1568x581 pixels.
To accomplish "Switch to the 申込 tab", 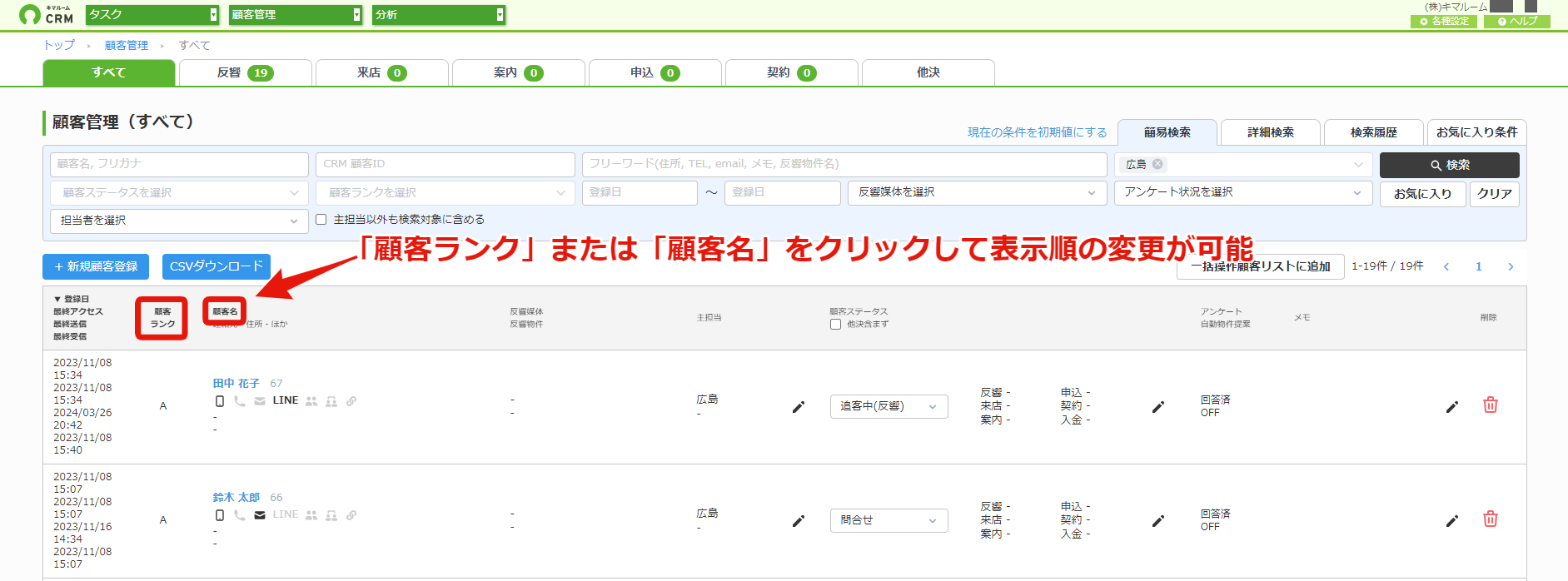I will (x=655, y=72).
